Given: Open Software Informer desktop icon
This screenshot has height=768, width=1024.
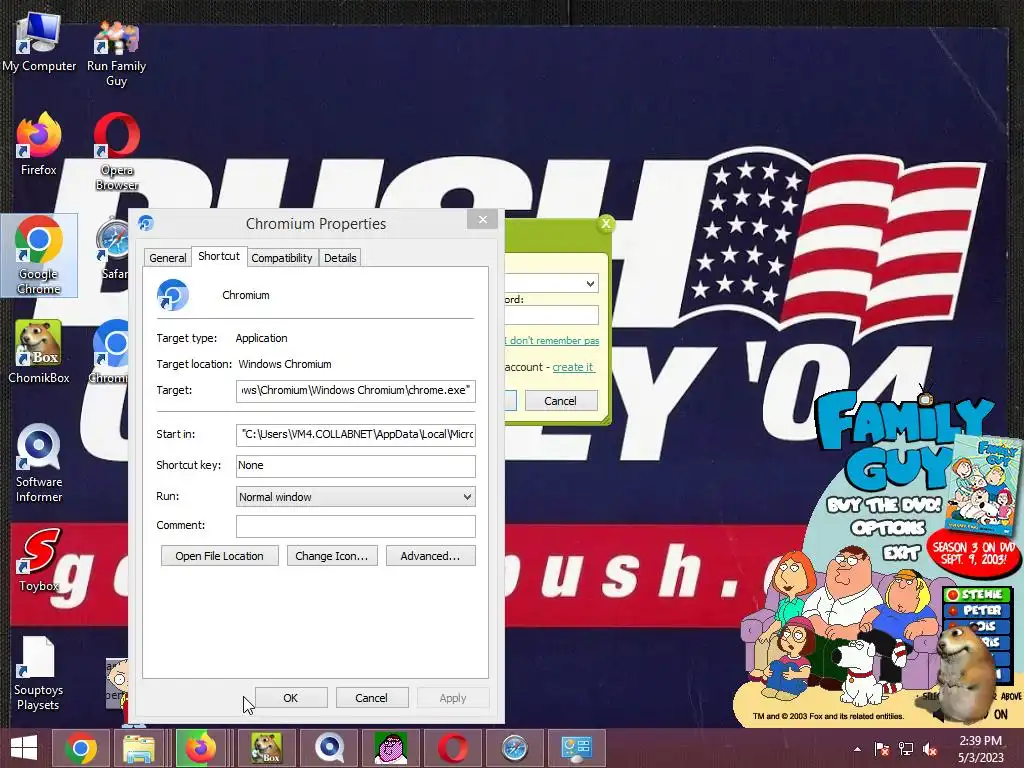Looking at the screenshot, I should tap(39, 463).
